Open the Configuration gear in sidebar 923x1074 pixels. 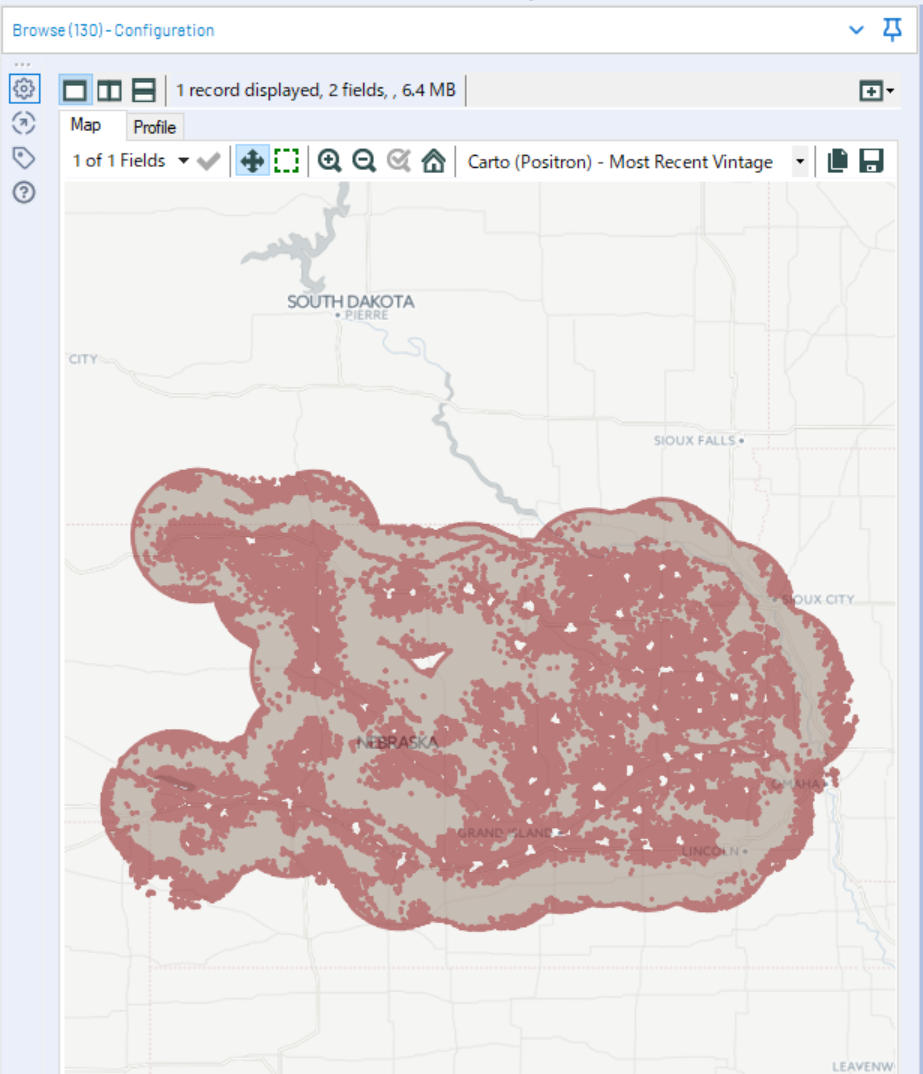(24, 89)
